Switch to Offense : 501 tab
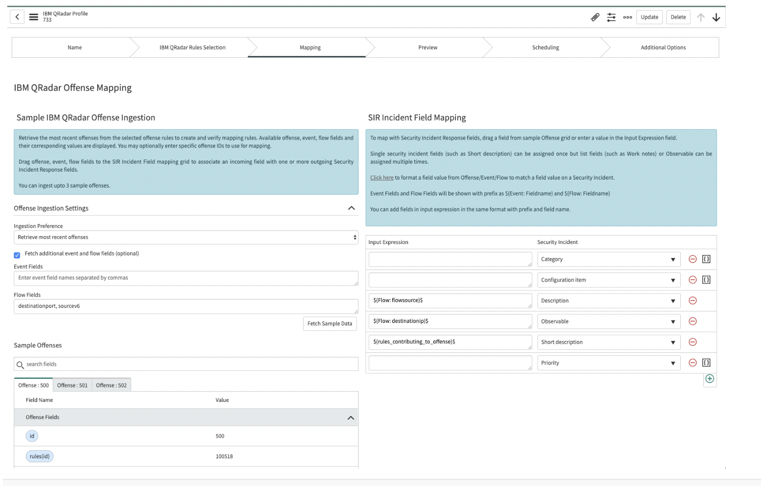This screenshot has height=486, width=761. pos(72,385)
